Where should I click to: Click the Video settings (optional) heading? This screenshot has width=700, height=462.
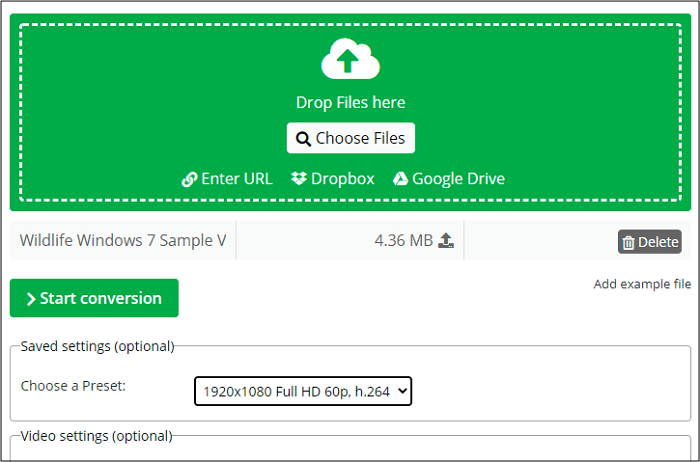96,436
